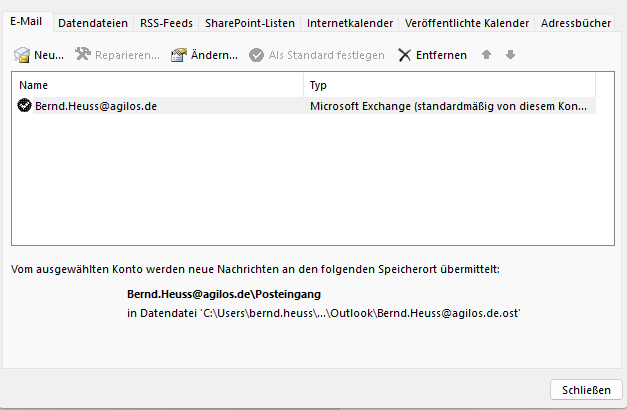Close dialog with Schließen button
The width and height of the screenshot is (627, 410).
[x=586, y=390]
